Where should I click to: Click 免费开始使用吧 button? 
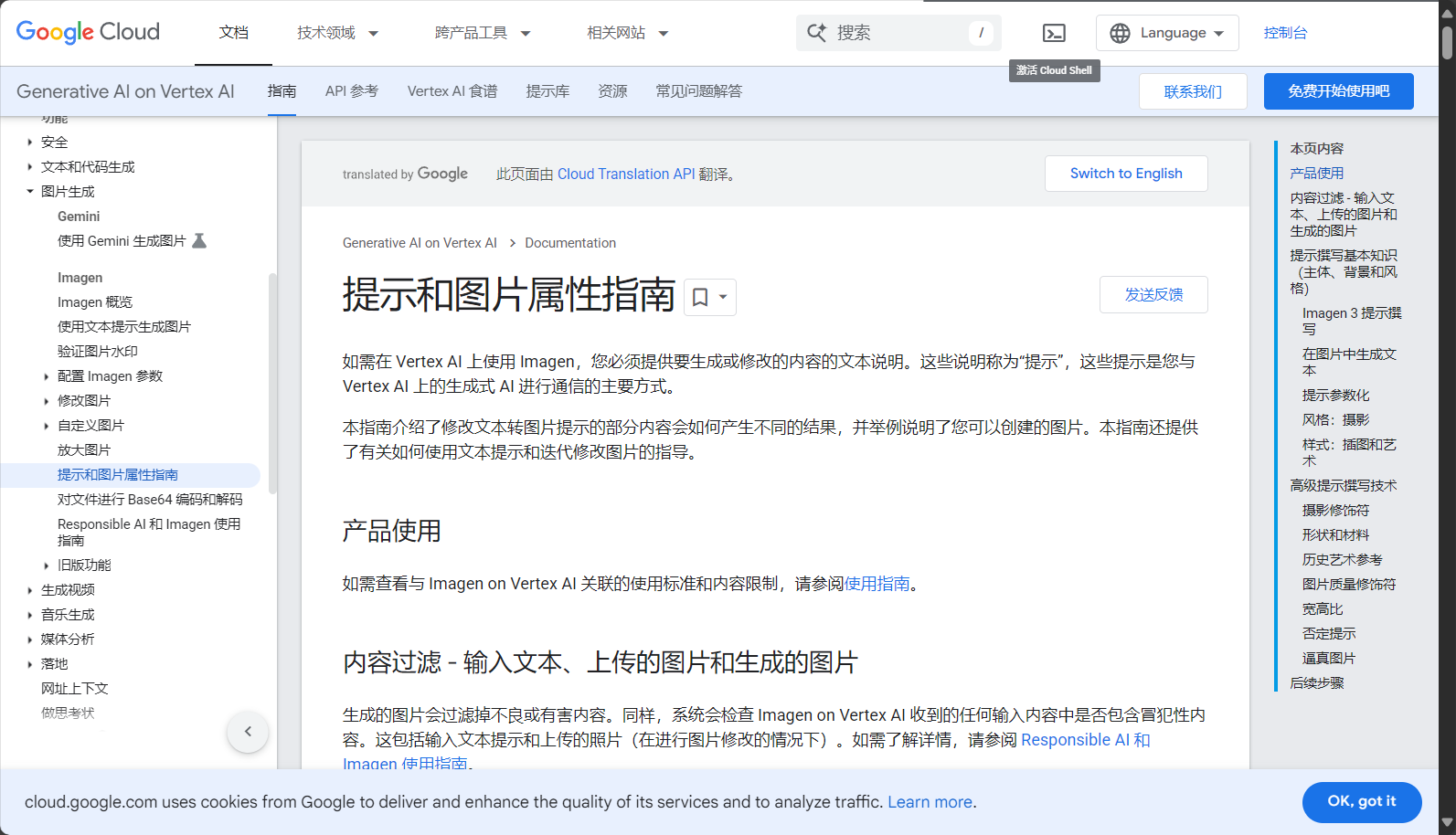(1338, 91)
